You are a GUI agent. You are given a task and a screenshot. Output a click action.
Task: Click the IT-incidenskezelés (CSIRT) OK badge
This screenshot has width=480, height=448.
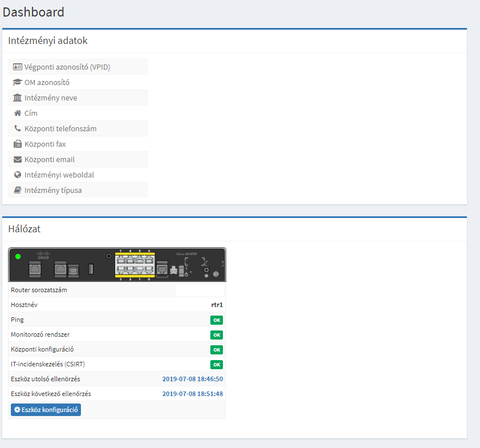[217, 364]
